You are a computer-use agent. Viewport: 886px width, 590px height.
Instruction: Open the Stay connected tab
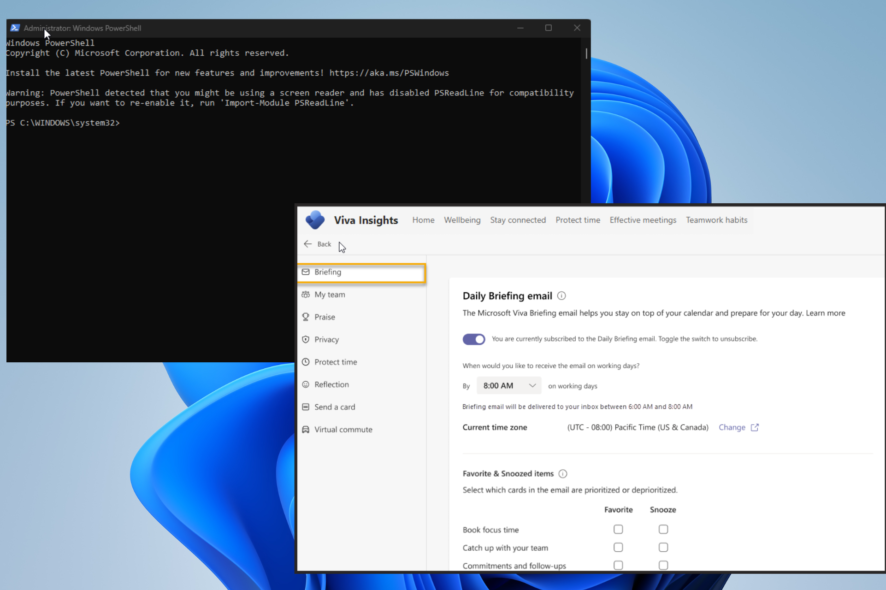[518, 220]
